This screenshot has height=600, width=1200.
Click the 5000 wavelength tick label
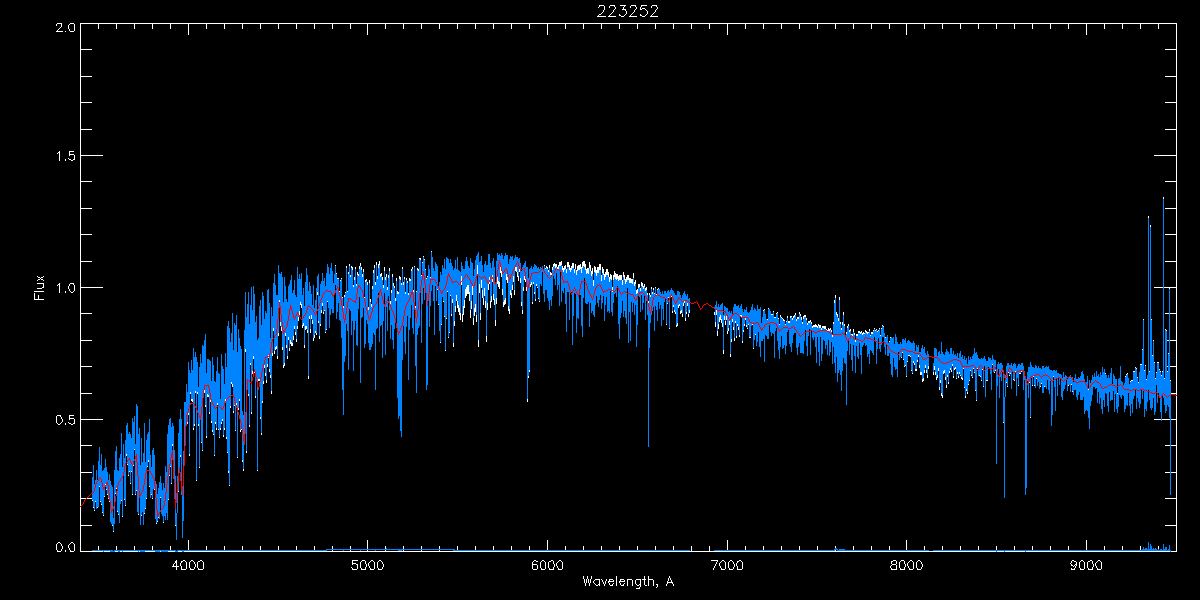tap(368, 565)
